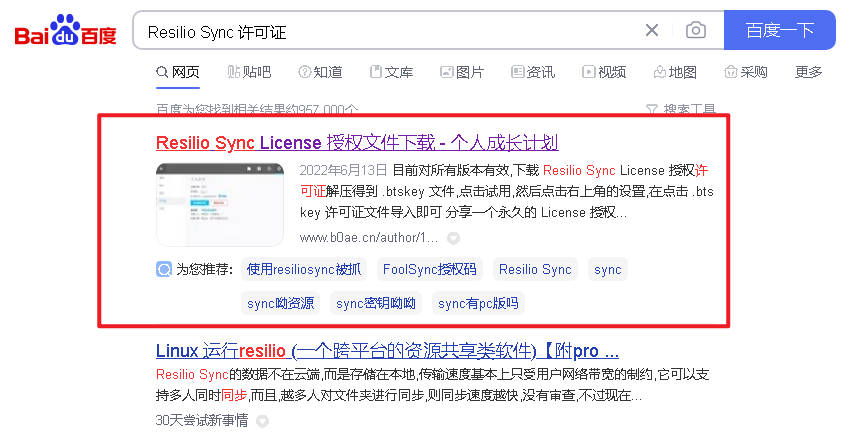Screen dimensions: 865x437
Task: Click the 百度一下 search button
Action: tap(779, 30)
